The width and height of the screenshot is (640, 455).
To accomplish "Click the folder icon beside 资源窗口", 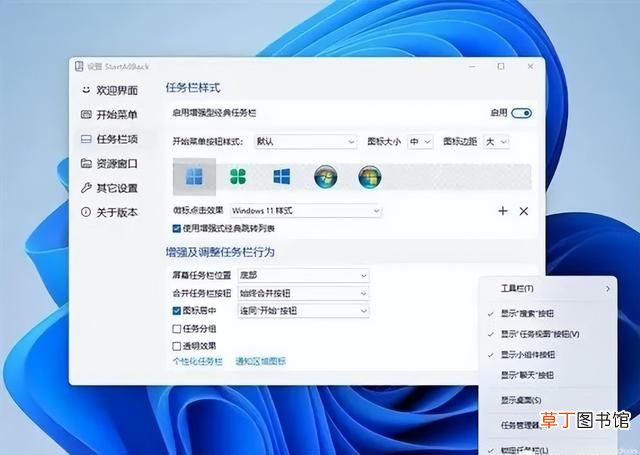I will [86, 163].
